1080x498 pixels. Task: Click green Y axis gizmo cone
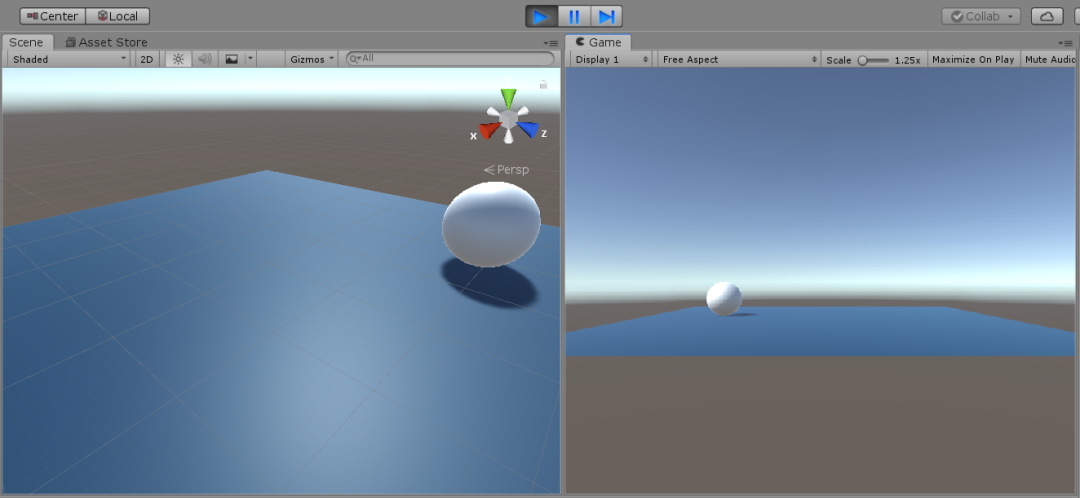pyautogui.click(x=508, y=98)
